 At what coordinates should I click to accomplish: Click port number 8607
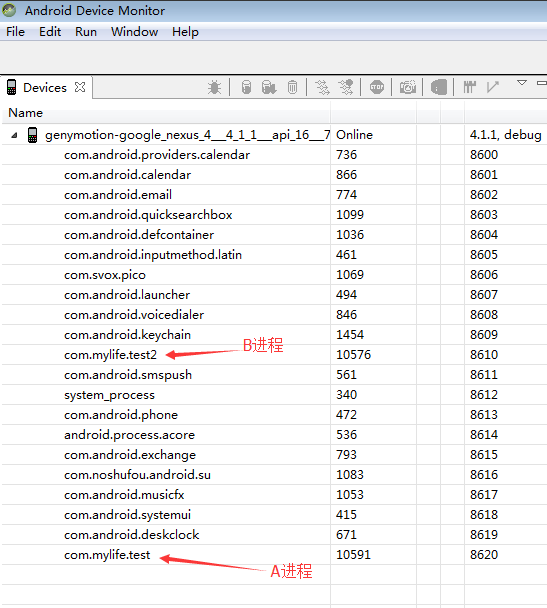484,295
